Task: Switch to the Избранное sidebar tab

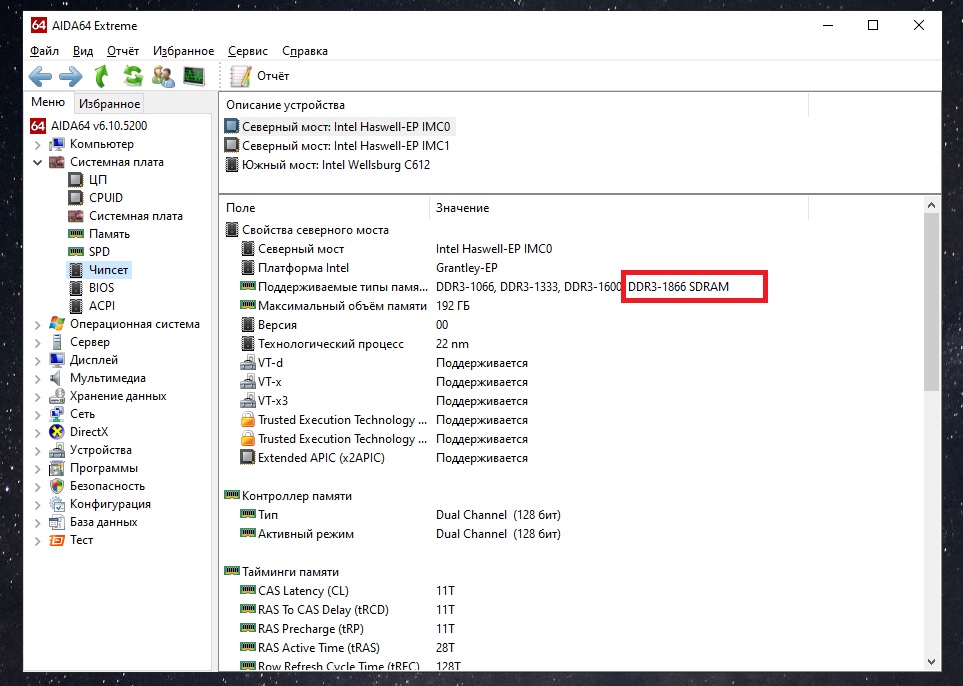Action: point(109,104)
